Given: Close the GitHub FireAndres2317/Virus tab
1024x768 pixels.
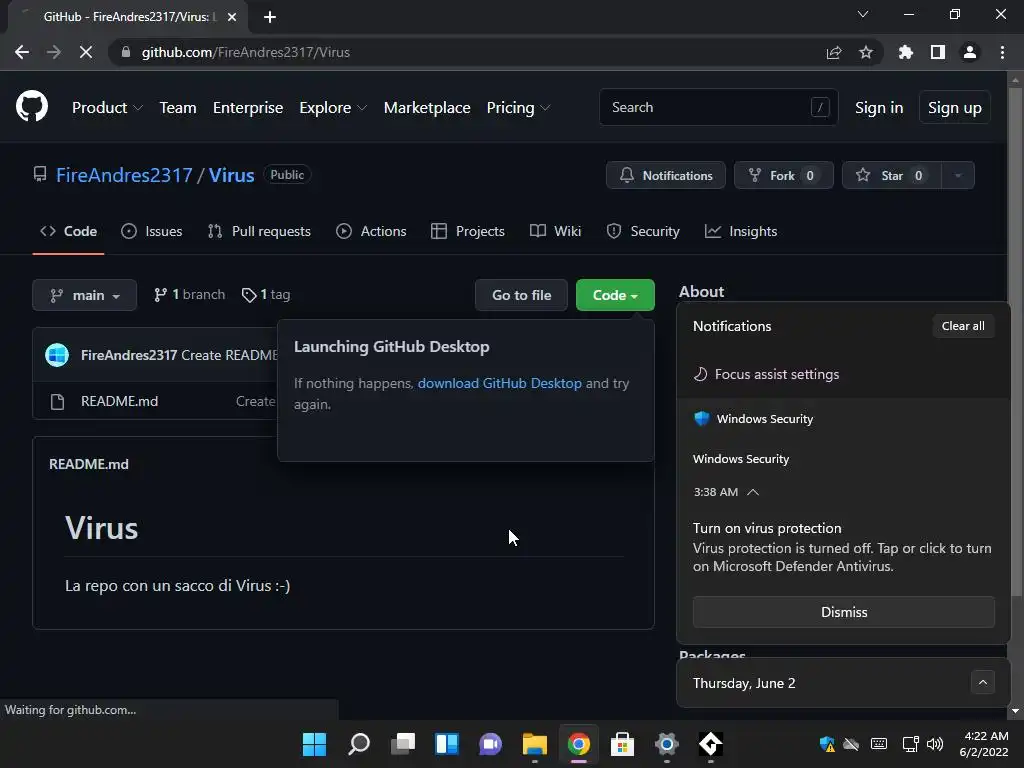Looking at the screenshot, I should 232,17.
